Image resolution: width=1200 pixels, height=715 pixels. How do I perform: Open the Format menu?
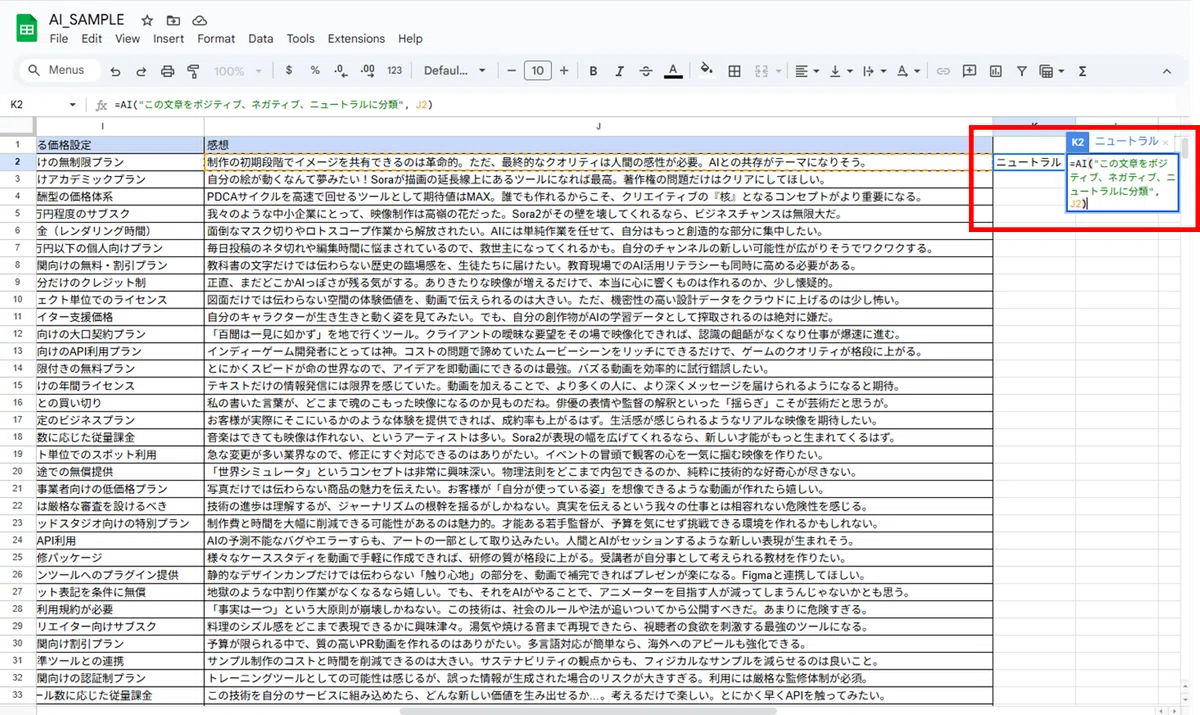pyautogui.click(x=216, y=39)
